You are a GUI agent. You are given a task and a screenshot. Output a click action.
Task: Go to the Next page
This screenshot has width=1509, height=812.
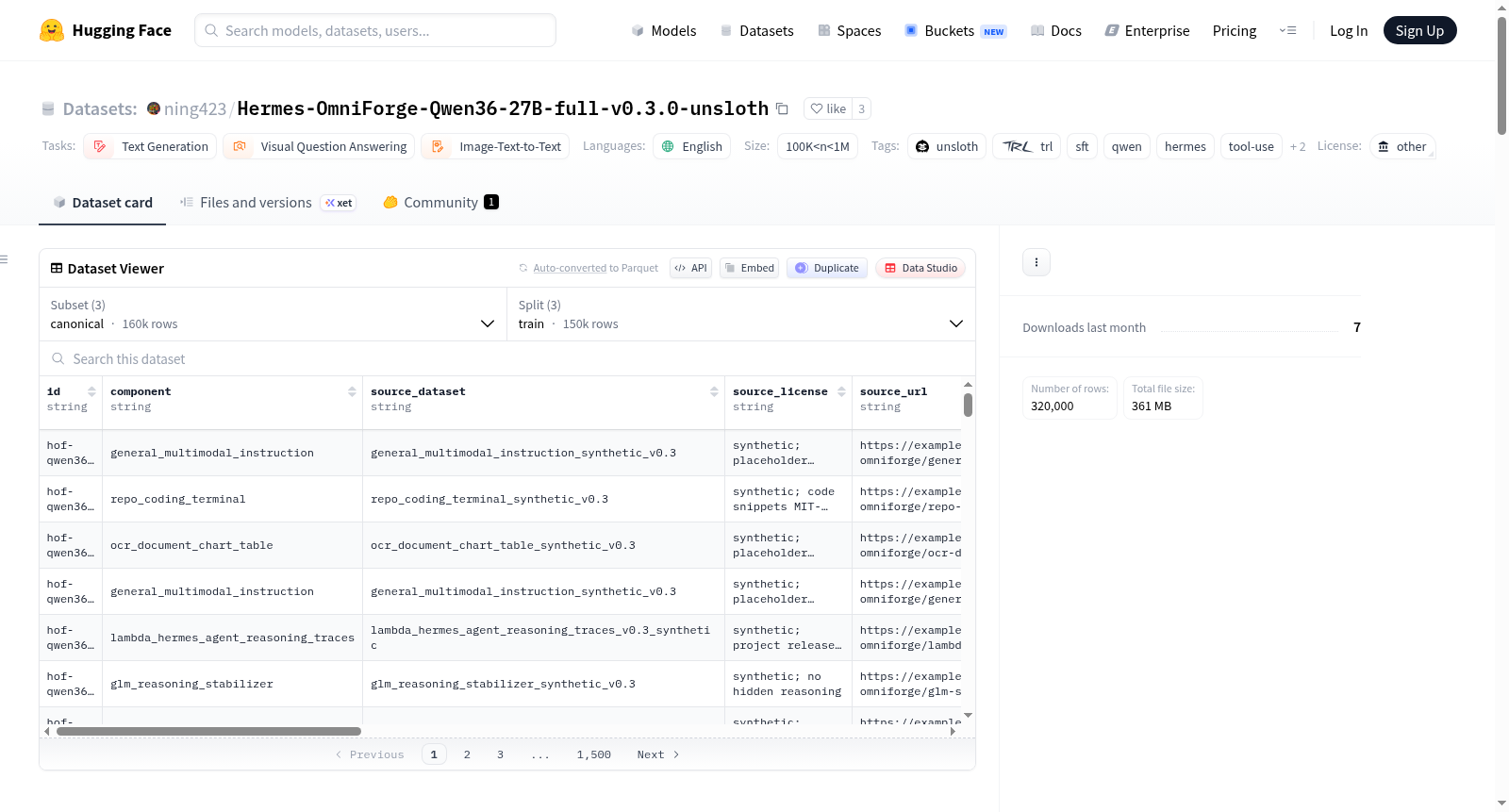pos(658,754)
